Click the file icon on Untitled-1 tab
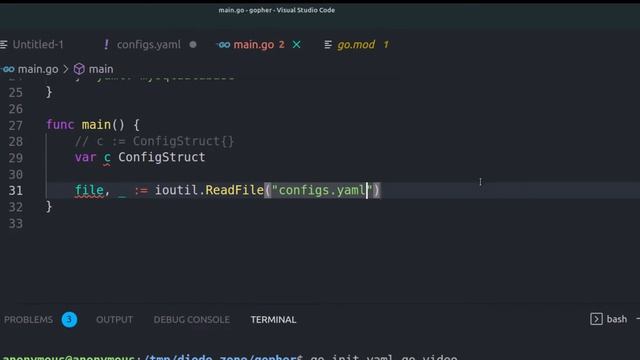Screen dimensions: 640x360 click(x=4, y=44)
